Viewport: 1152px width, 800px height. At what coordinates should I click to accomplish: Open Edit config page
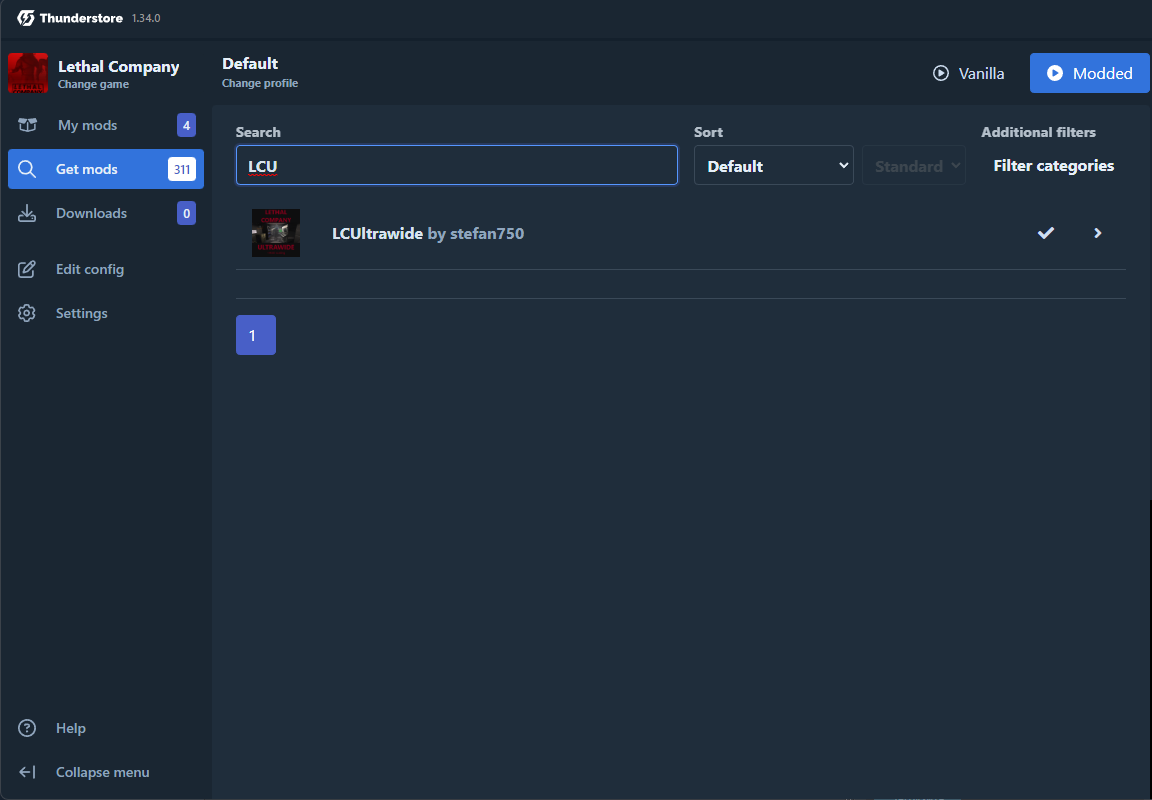pyautogui.click(x=106, y=269)
